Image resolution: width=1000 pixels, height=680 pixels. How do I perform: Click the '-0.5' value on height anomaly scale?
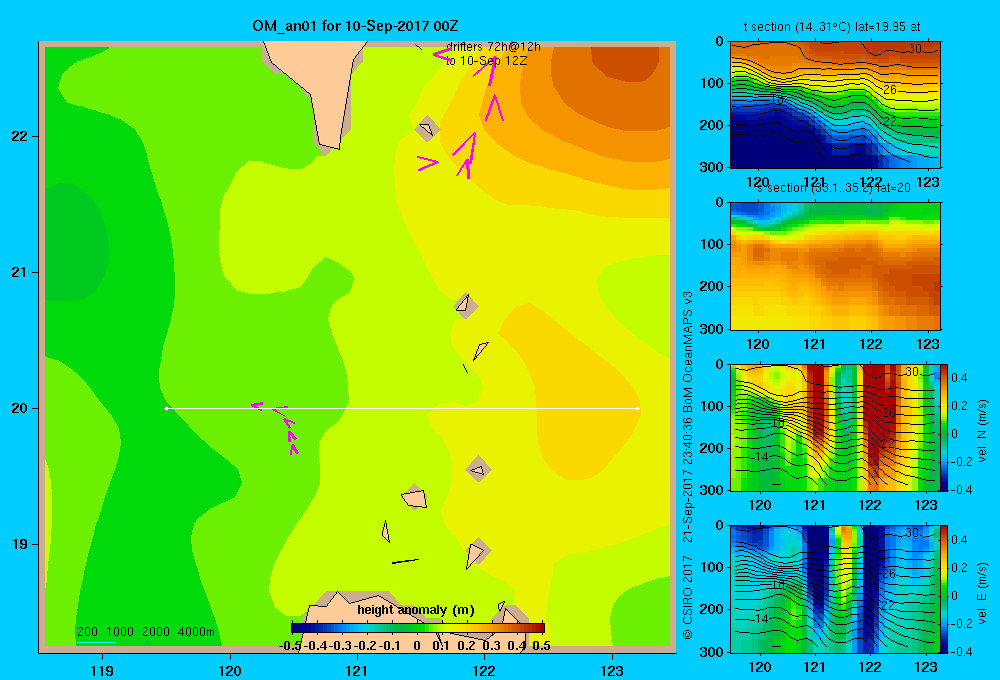(x=290, y=646)
